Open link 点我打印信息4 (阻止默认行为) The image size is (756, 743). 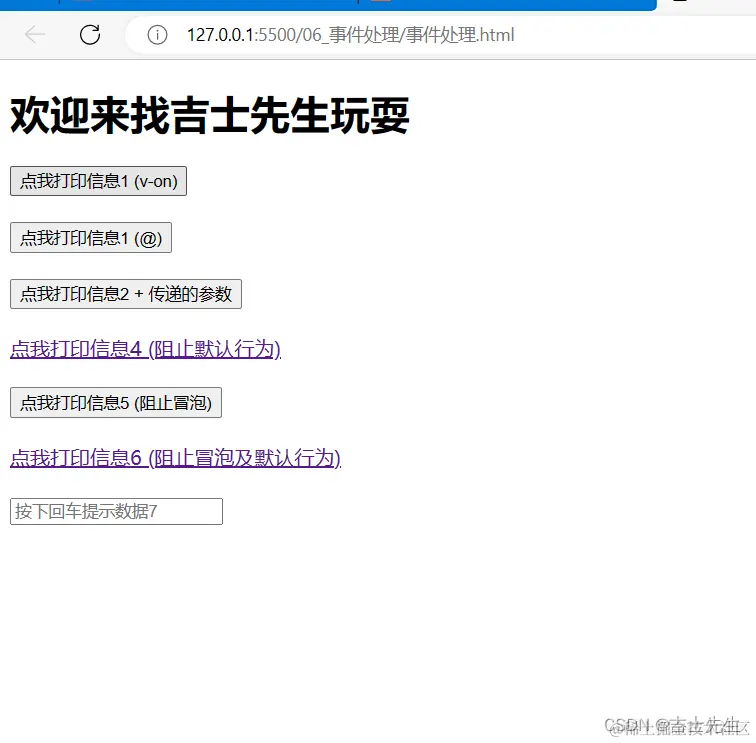146,349
